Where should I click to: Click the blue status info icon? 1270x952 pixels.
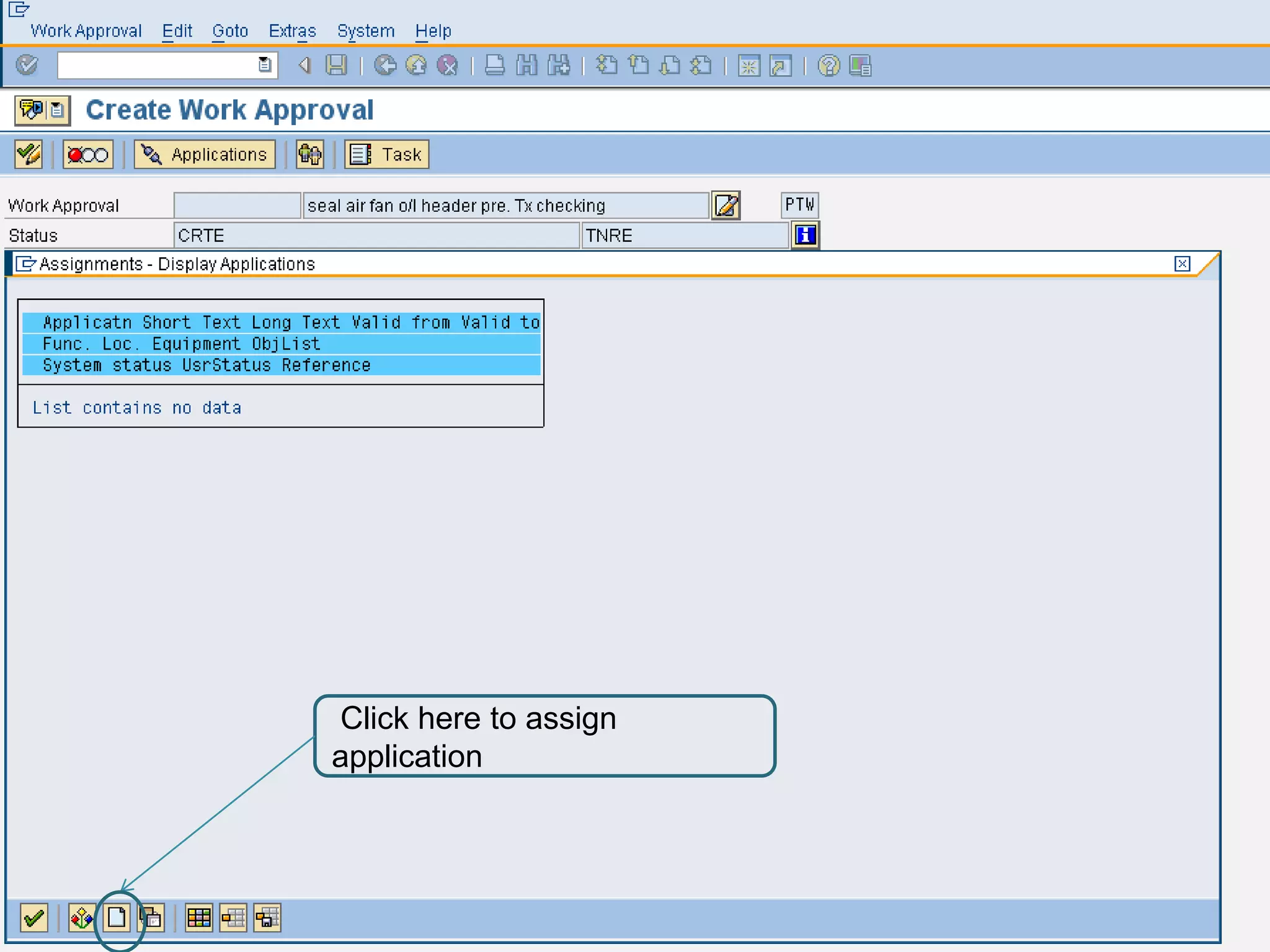click(805, 236)
